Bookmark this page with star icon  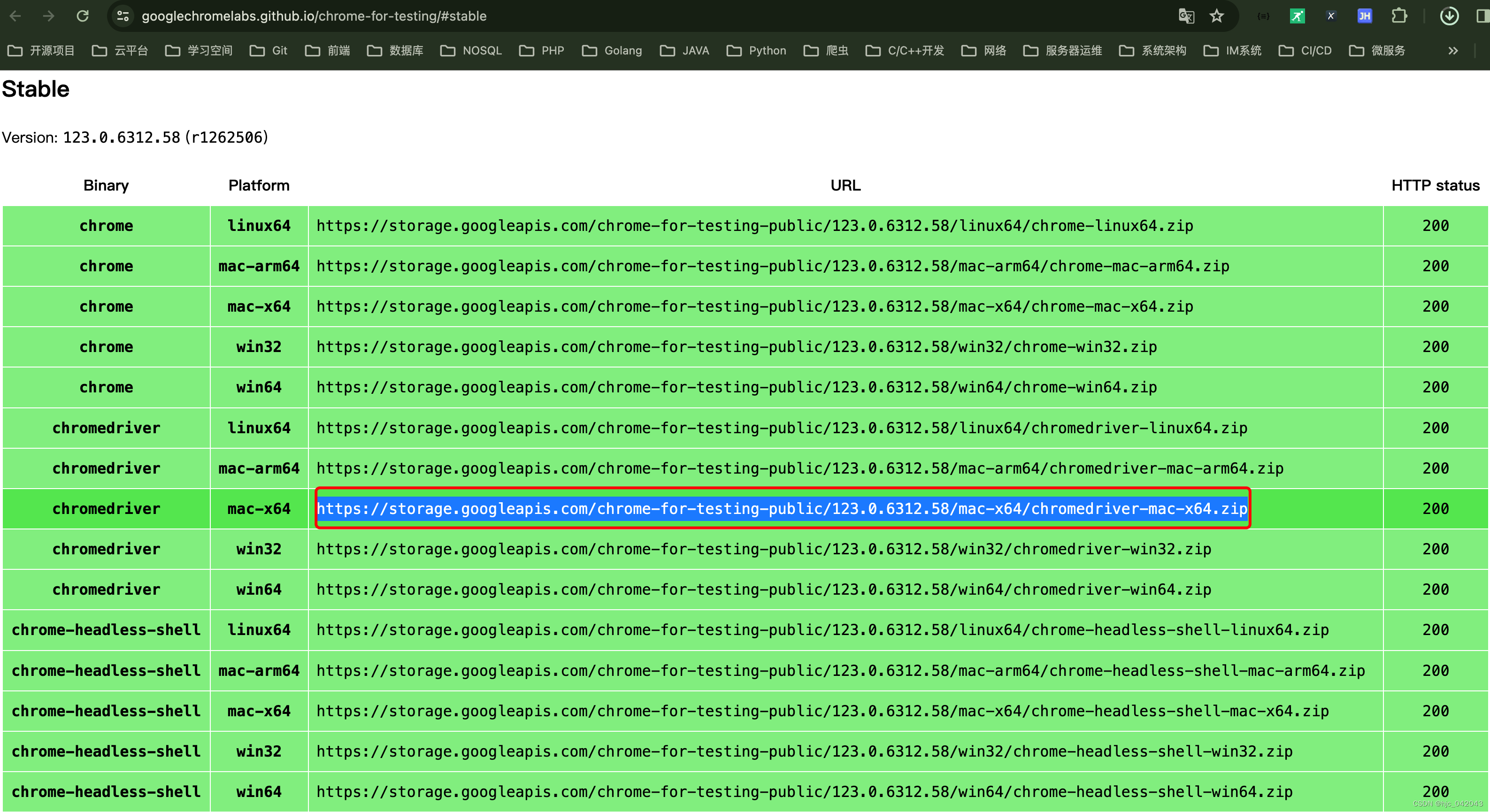(1217, 16)
